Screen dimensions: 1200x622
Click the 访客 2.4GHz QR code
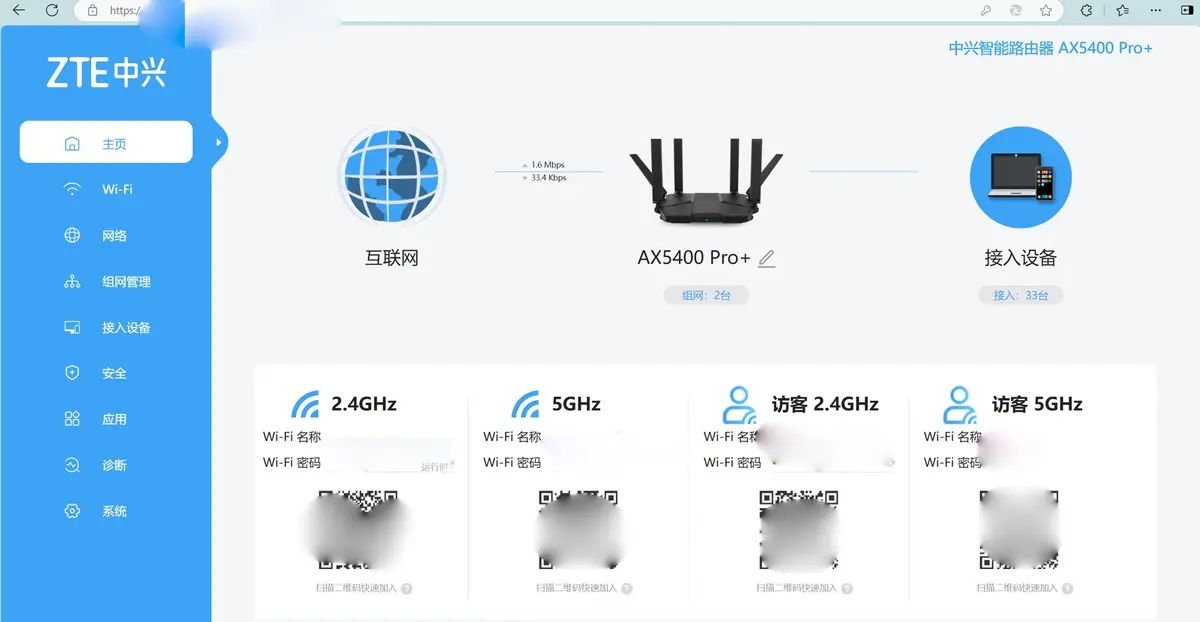coord(798,529)
